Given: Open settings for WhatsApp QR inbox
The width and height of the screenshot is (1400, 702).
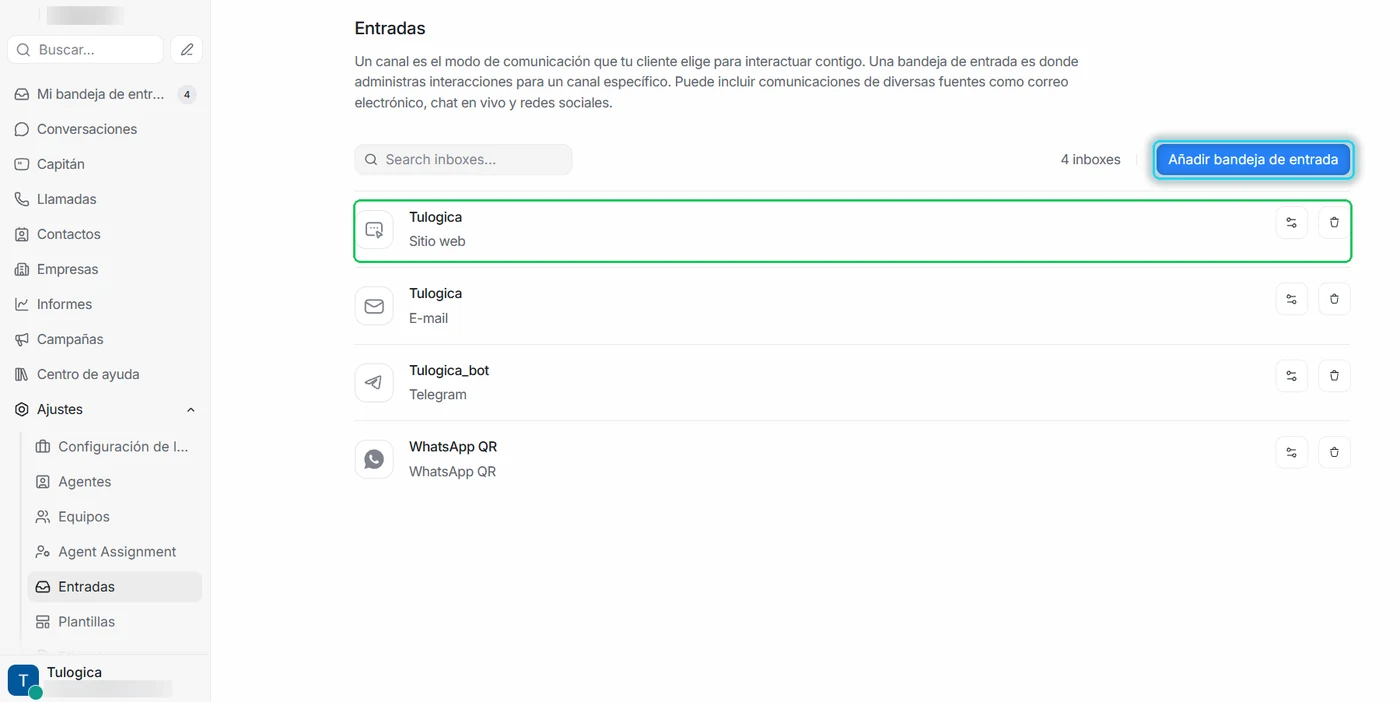Looking at the screenshot, I should point(1291,452).
